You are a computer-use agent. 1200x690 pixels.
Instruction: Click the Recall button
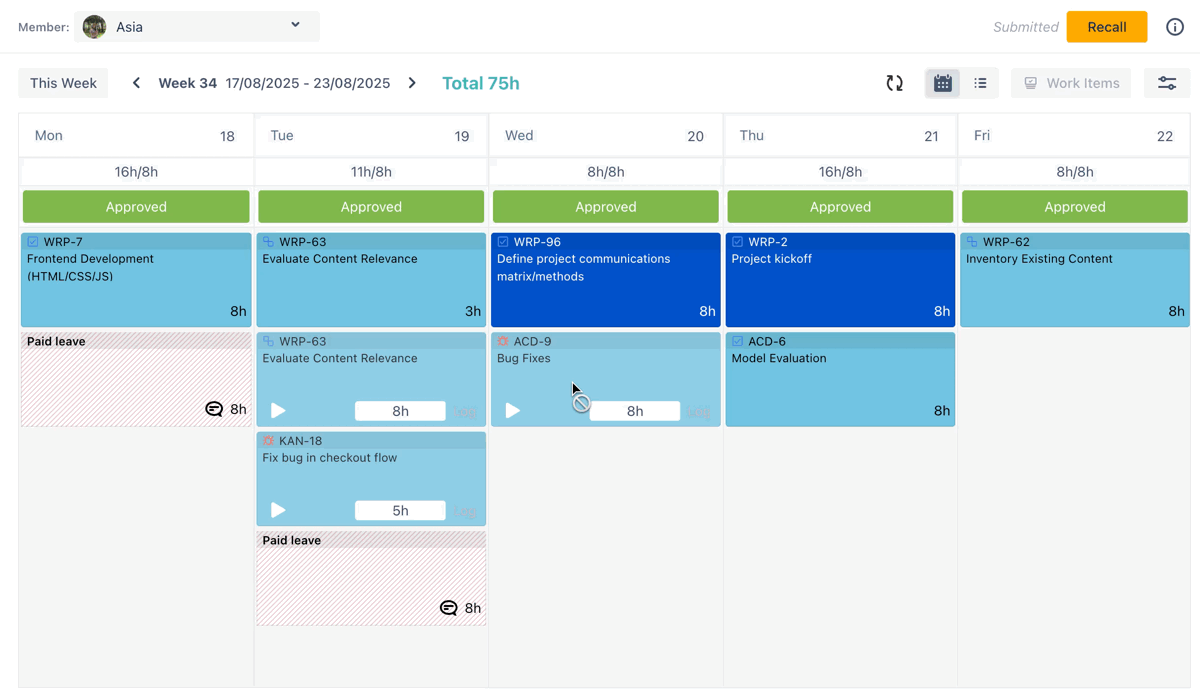click(1106, 27)
